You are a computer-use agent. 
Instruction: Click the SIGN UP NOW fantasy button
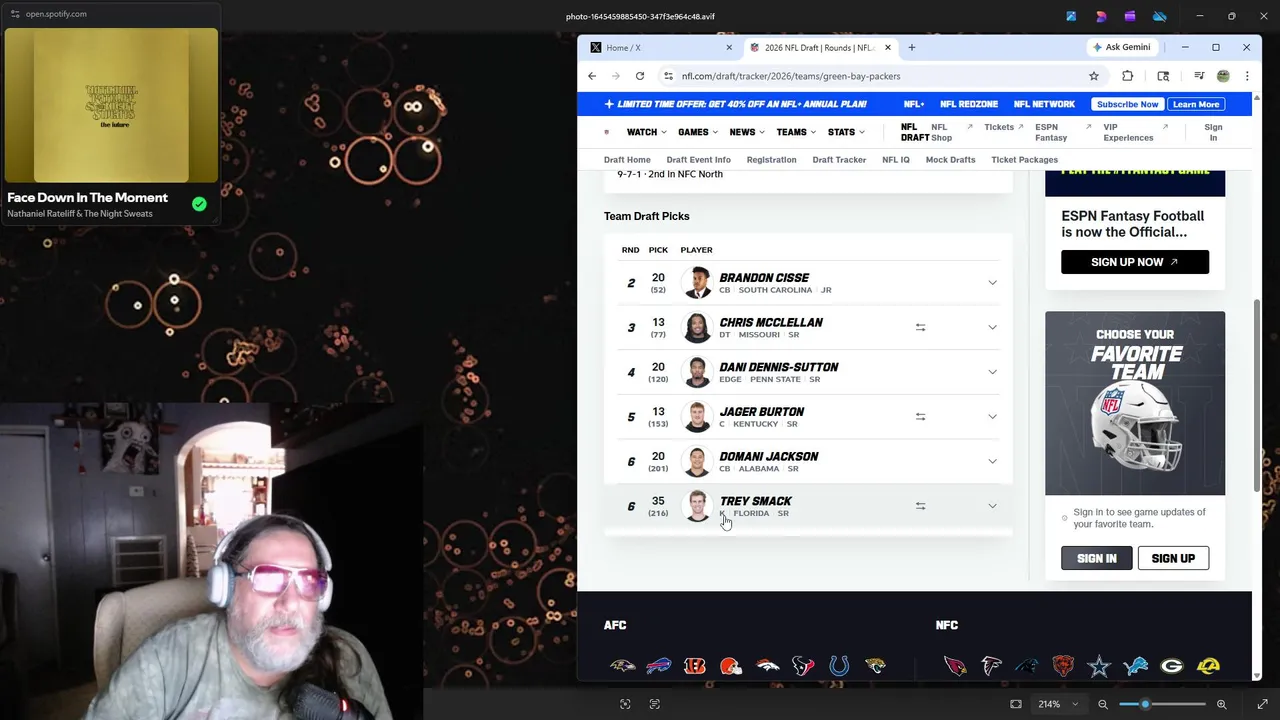1135,262
